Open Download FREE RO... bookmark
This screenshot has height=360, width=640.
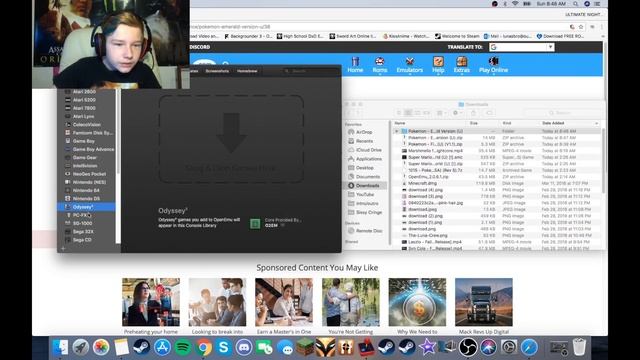click(x=560, y=36)
